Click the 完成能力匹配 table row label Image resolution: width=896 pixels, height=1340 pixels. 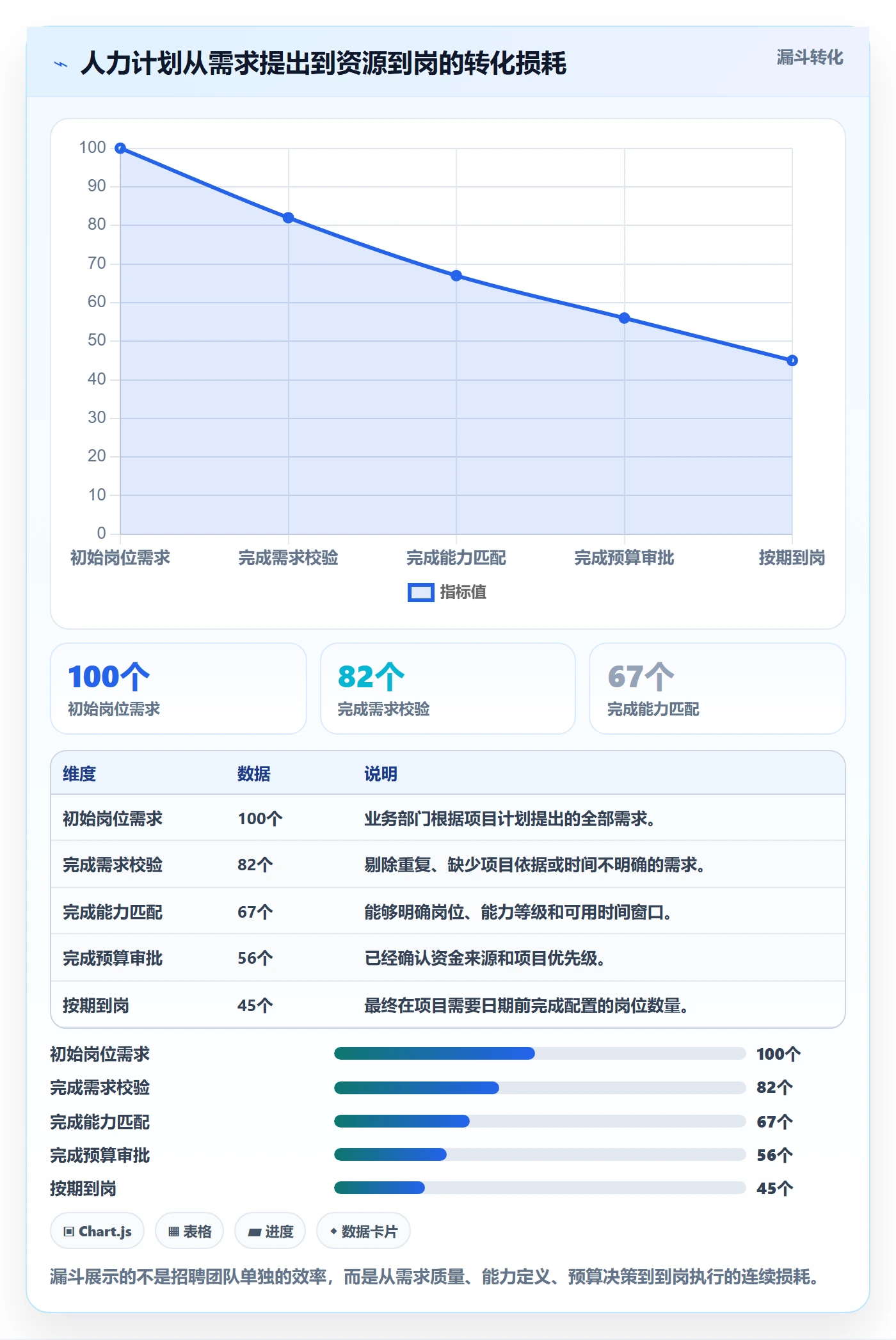click(113, 912)
